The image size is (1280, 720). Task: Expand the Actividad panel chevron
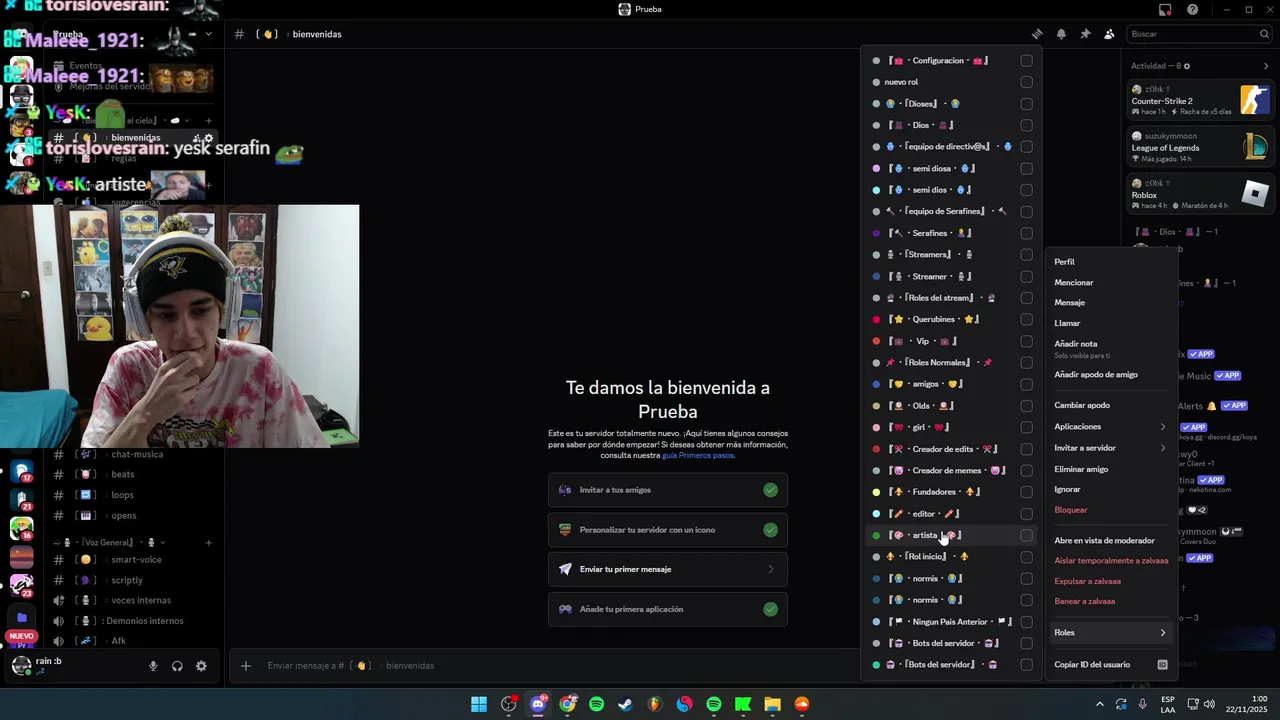tap(1266, 66)
